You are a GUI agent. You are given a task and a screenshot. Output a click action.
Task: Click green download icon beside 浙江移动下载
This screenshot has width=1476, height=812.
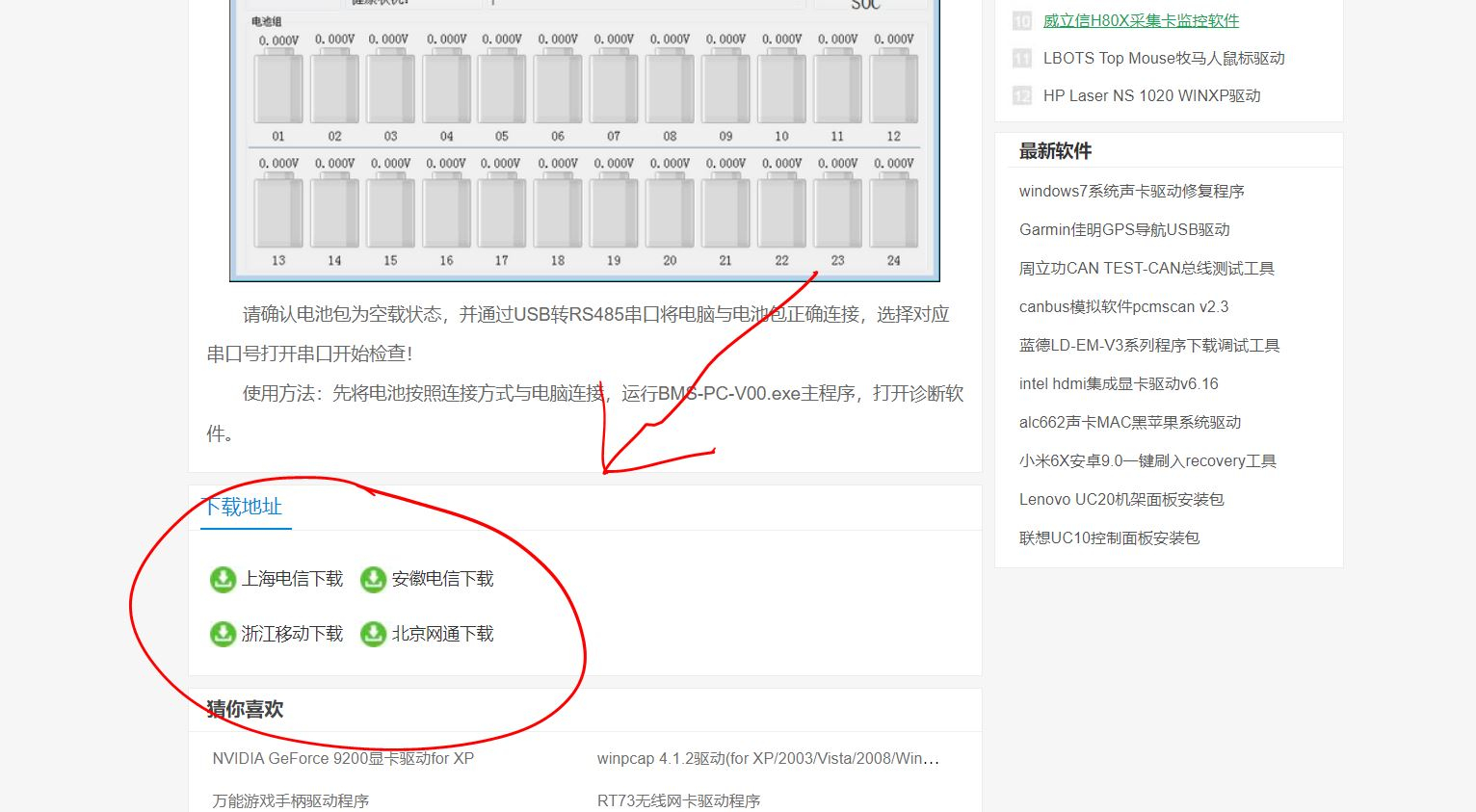pos(223,634)
